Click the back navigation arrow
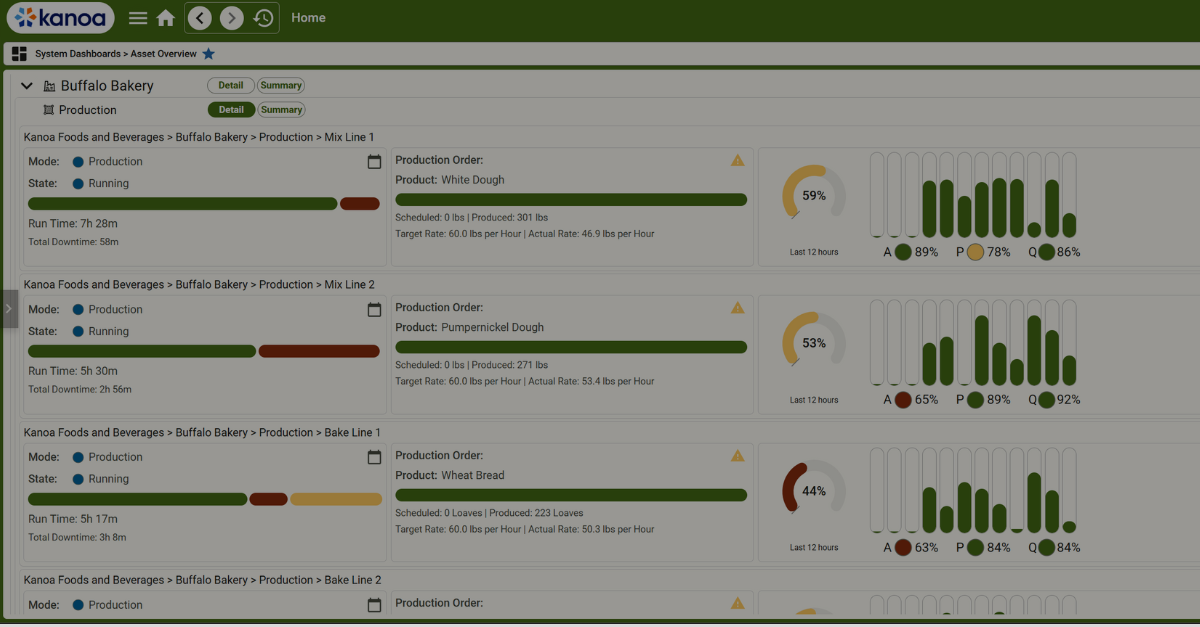Image resolution: width=1200 pixels, height=627 pixels. (x=199, y=17)
